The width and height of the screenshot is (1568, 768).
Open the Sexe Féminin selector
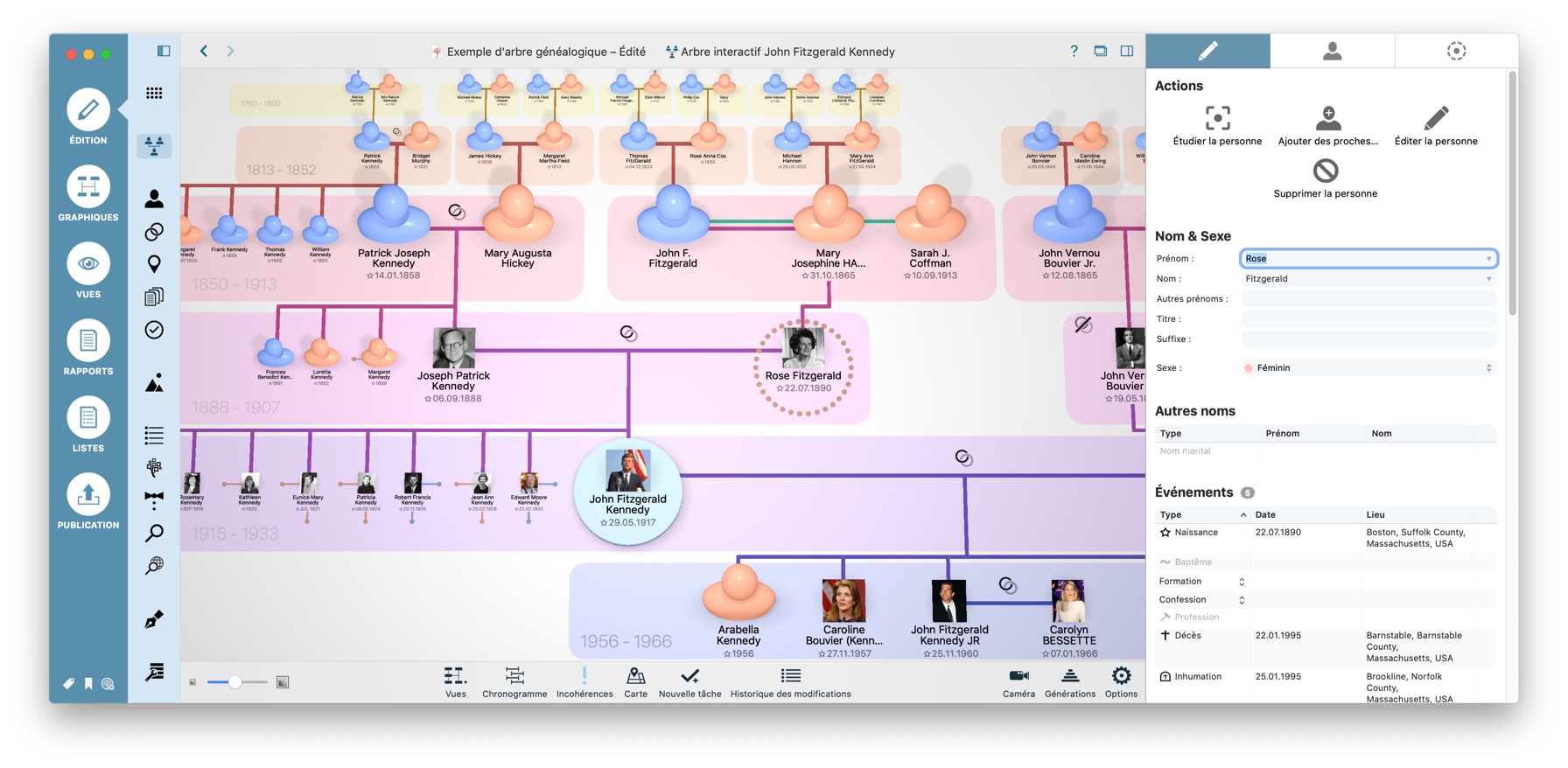click(1368, 368)
